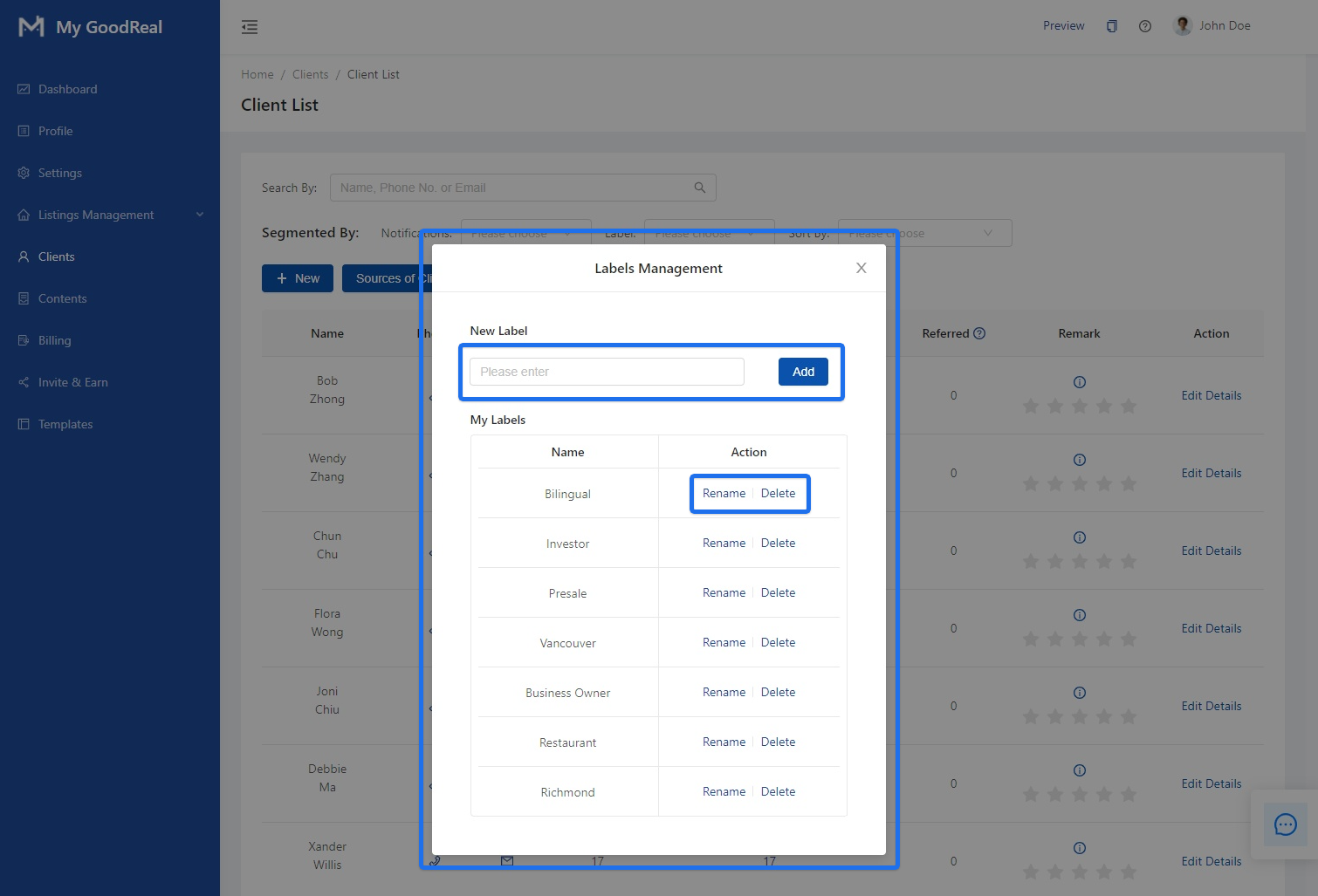Open the Sort By dropdown
This screenshot has width=1318, height=896.
tap(924, 233)
